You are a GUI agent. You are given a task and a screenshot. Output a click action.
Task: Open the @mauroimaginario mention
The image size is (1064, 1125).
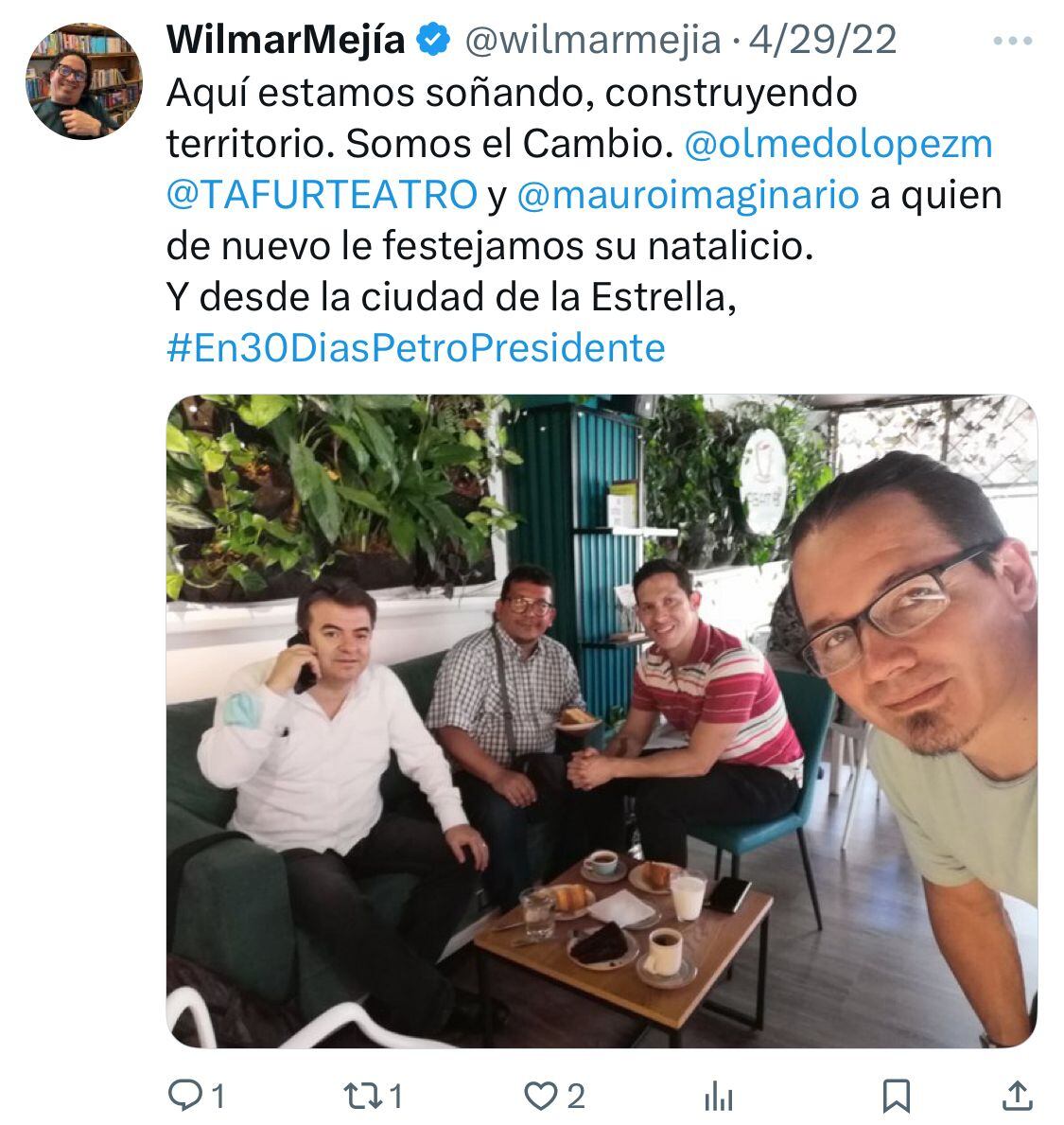tap(688, 195)
